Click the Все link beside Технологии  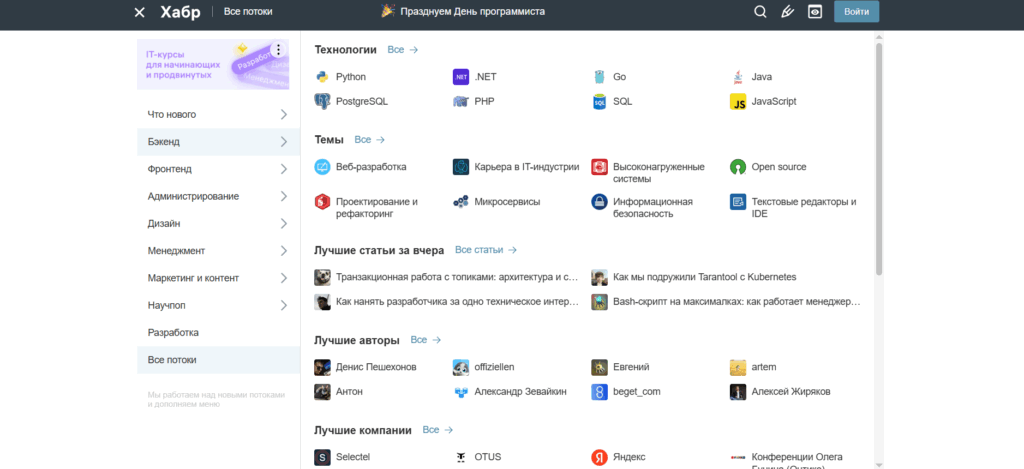[x=402, y=49]
